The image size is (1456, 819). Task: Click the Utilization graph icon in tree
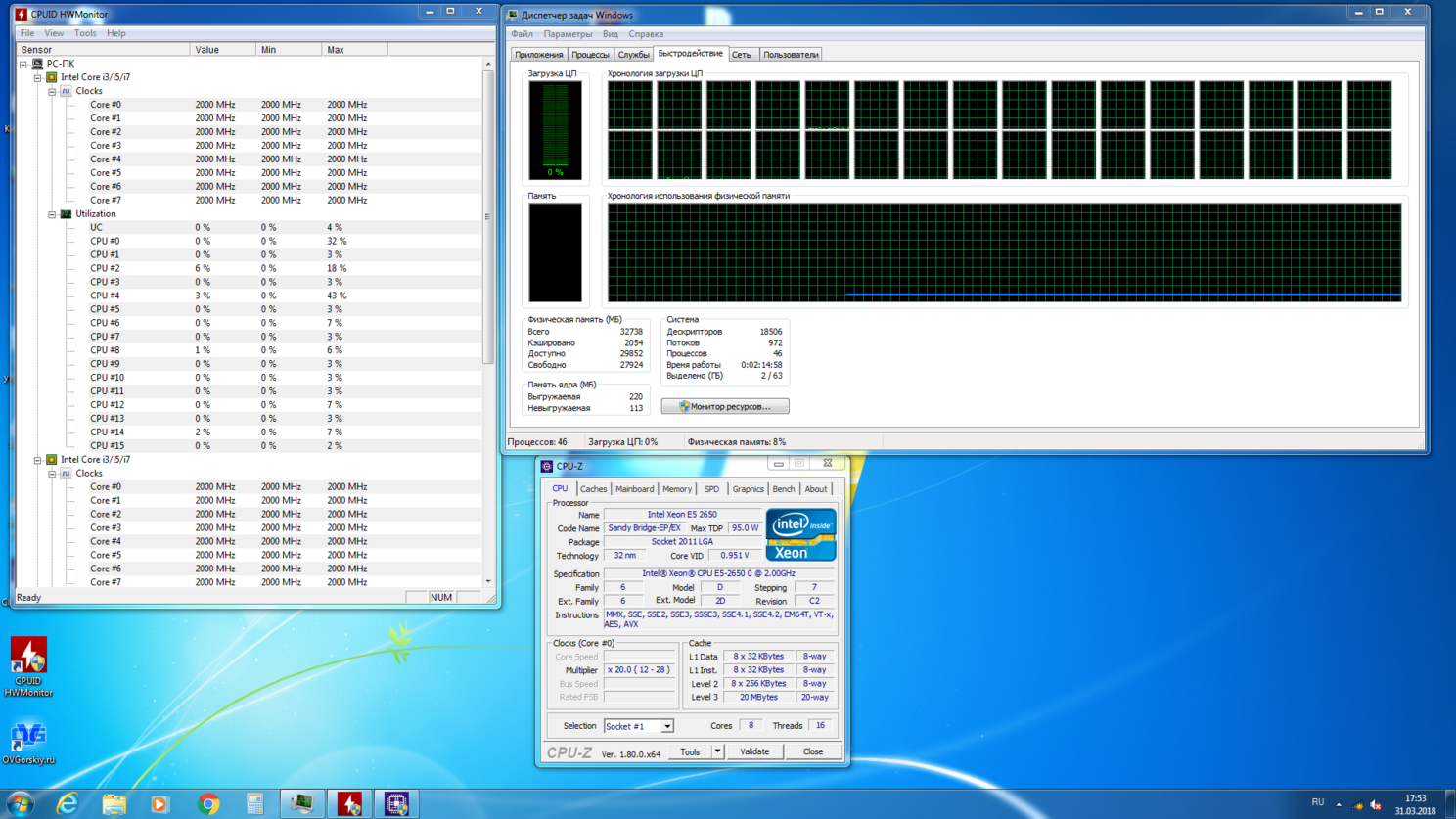click(x=66, y=214)
